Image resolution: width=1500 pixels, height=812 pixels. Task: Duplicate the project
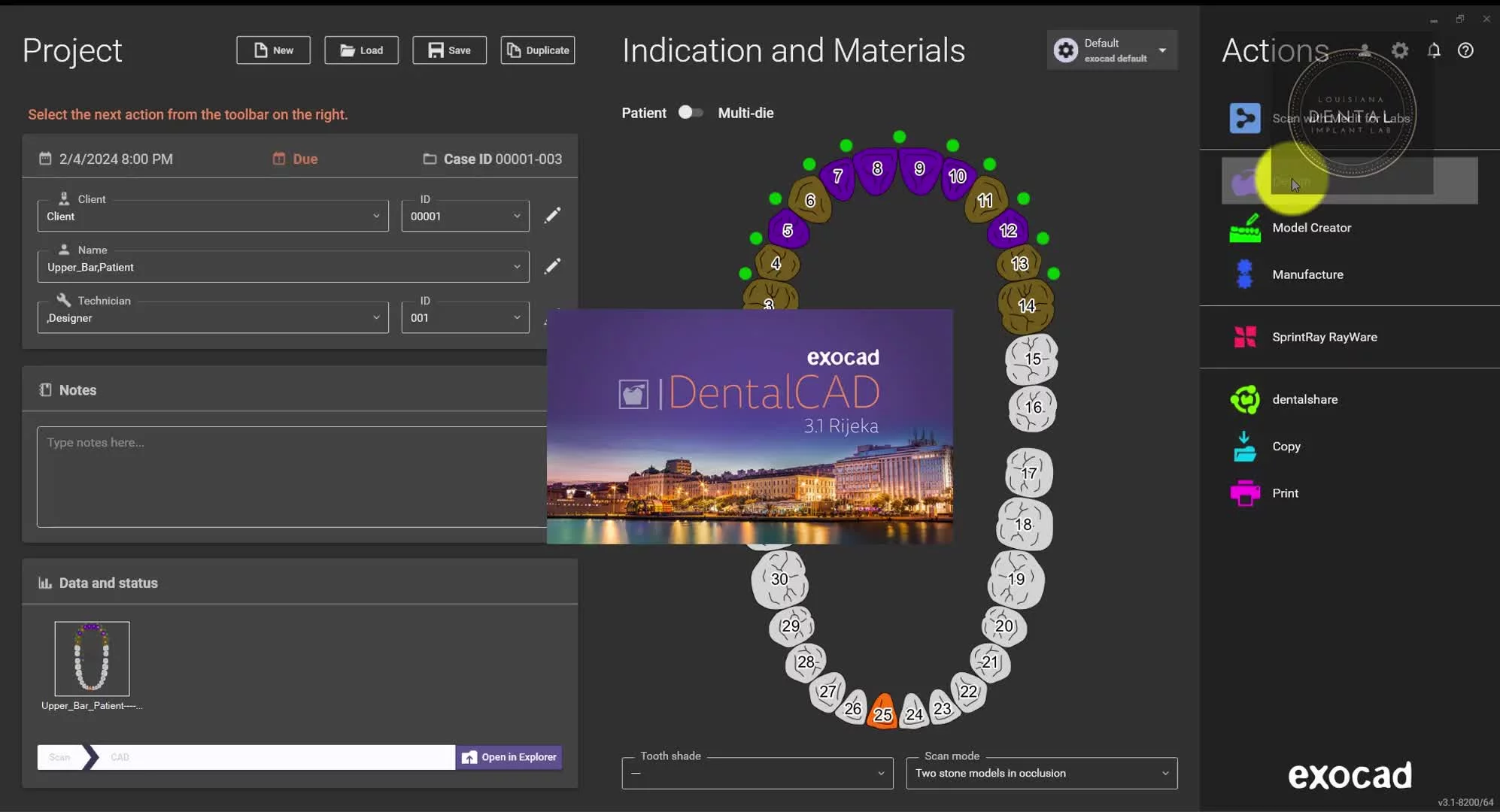point(538,50)
